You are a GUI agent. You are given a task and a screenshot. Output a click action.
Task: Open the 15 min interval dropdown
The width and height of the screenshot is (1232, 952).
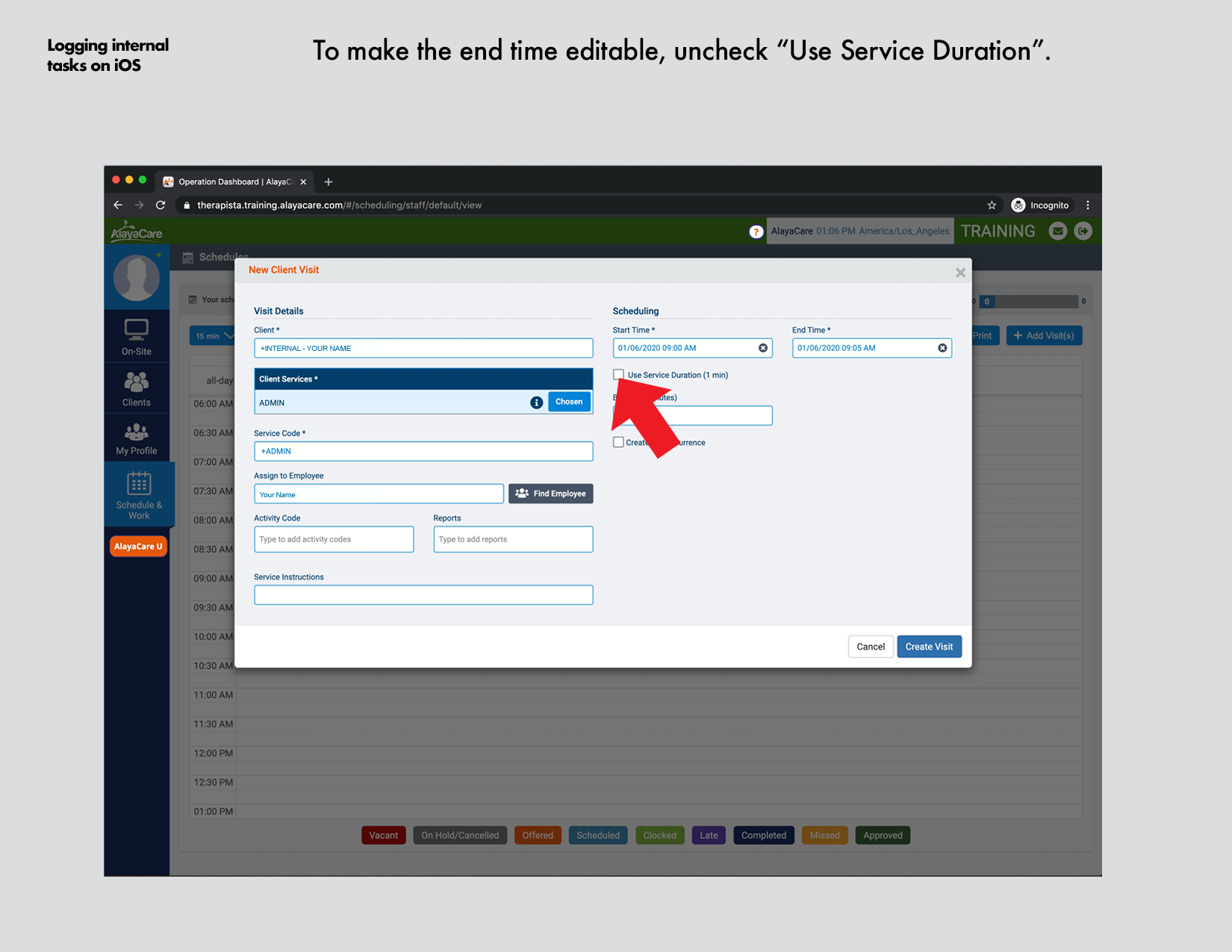click(213, 335)
